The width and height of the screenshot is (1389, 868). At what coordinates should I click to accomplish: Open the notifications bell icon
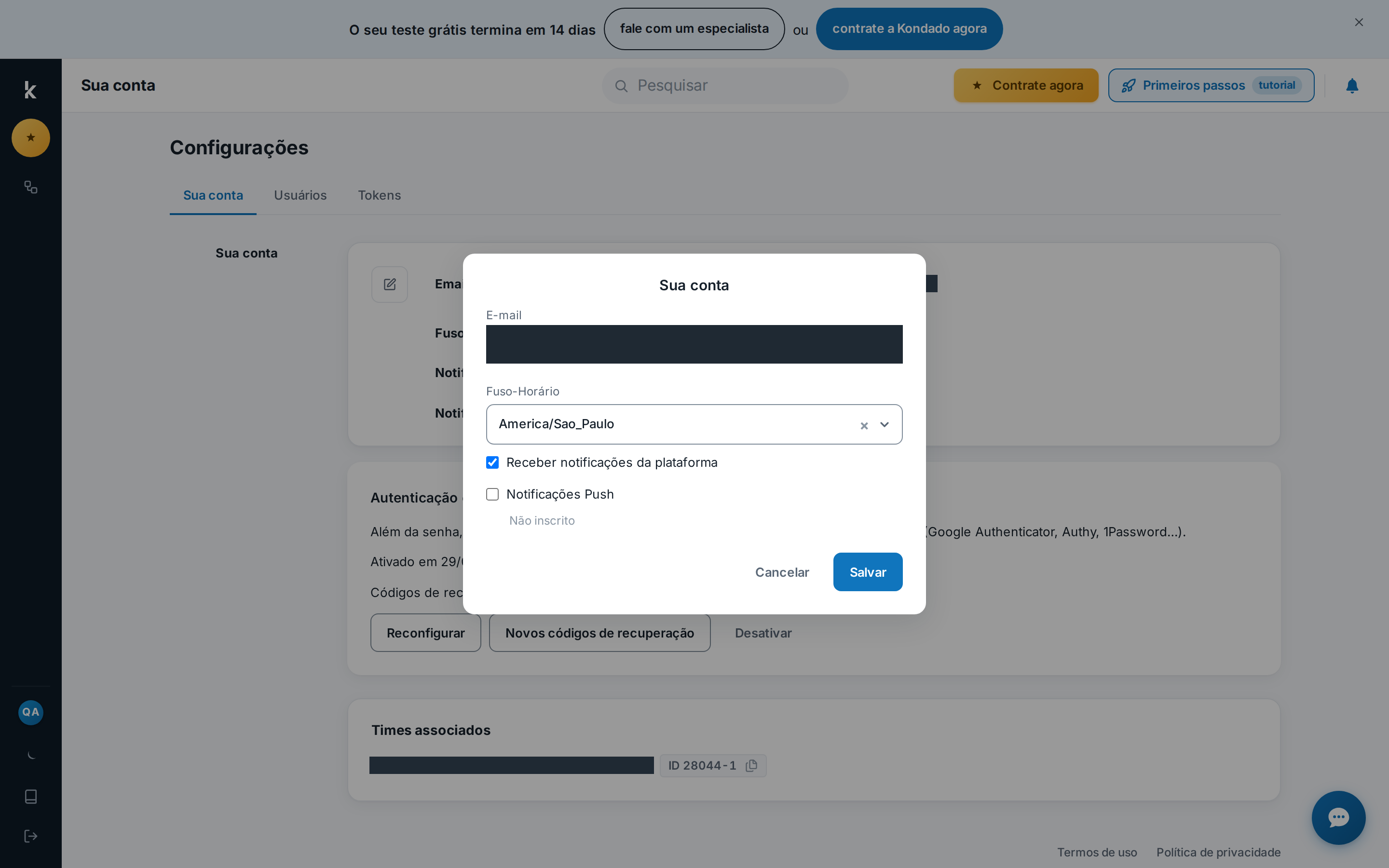click(1352, 85)
